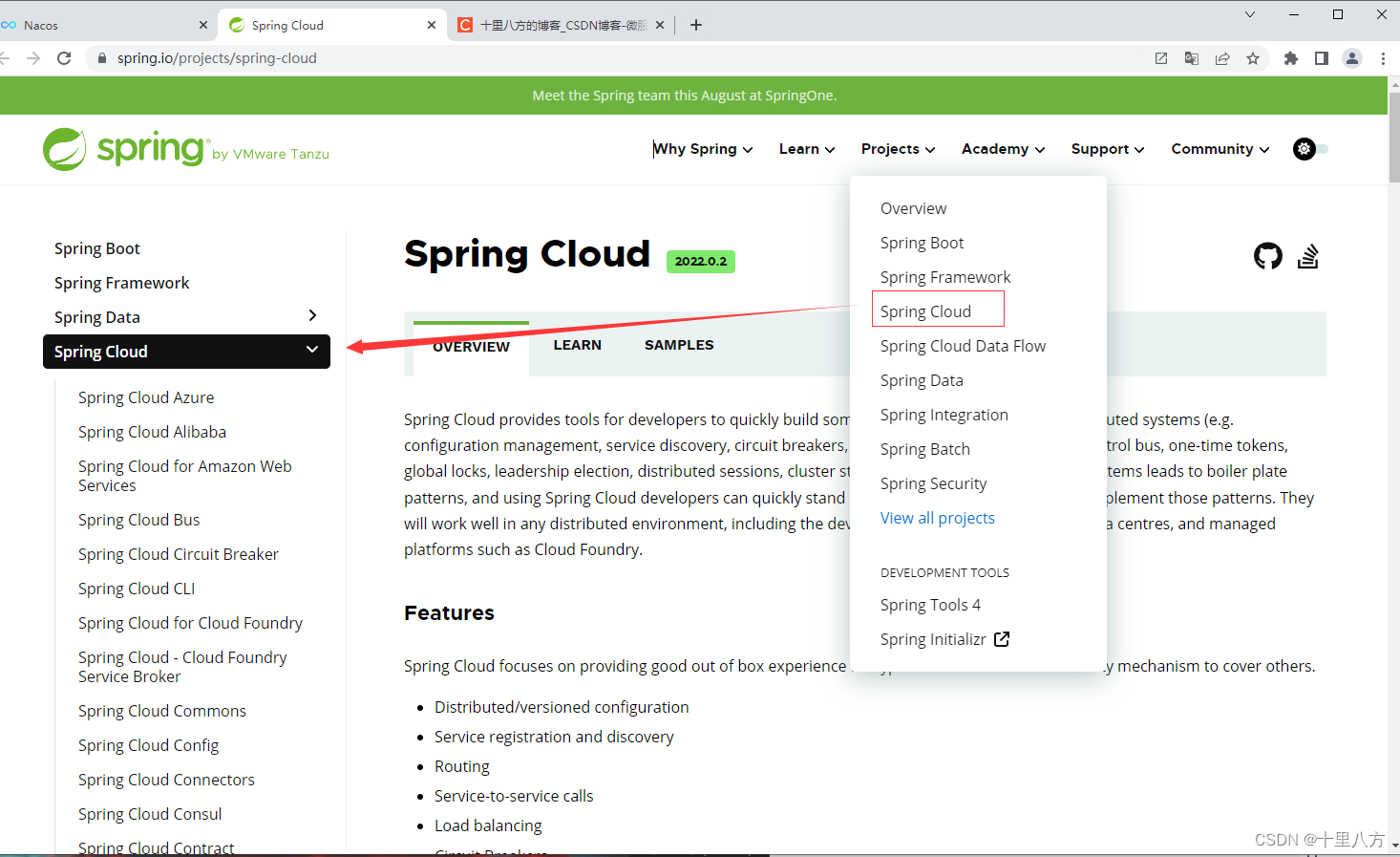Expand the Community dropdown menu

1220,149
